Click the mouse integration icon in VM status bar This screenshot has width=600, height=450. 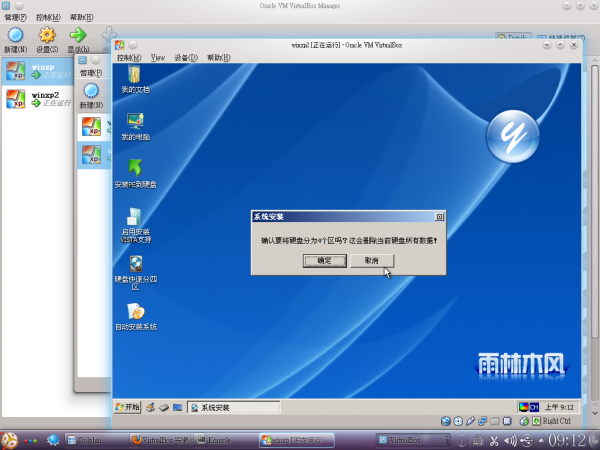(524, 421)
